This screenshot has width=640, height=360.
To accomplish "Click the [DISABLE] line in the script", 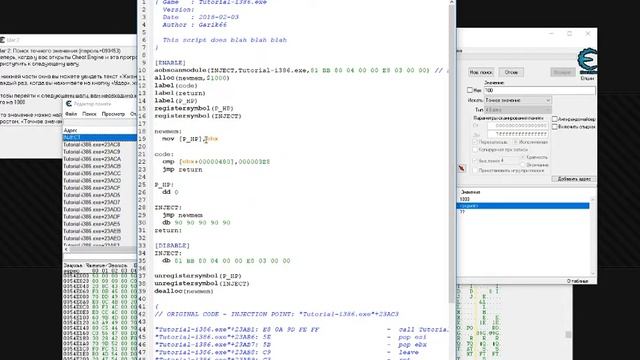I will [172, 246].
